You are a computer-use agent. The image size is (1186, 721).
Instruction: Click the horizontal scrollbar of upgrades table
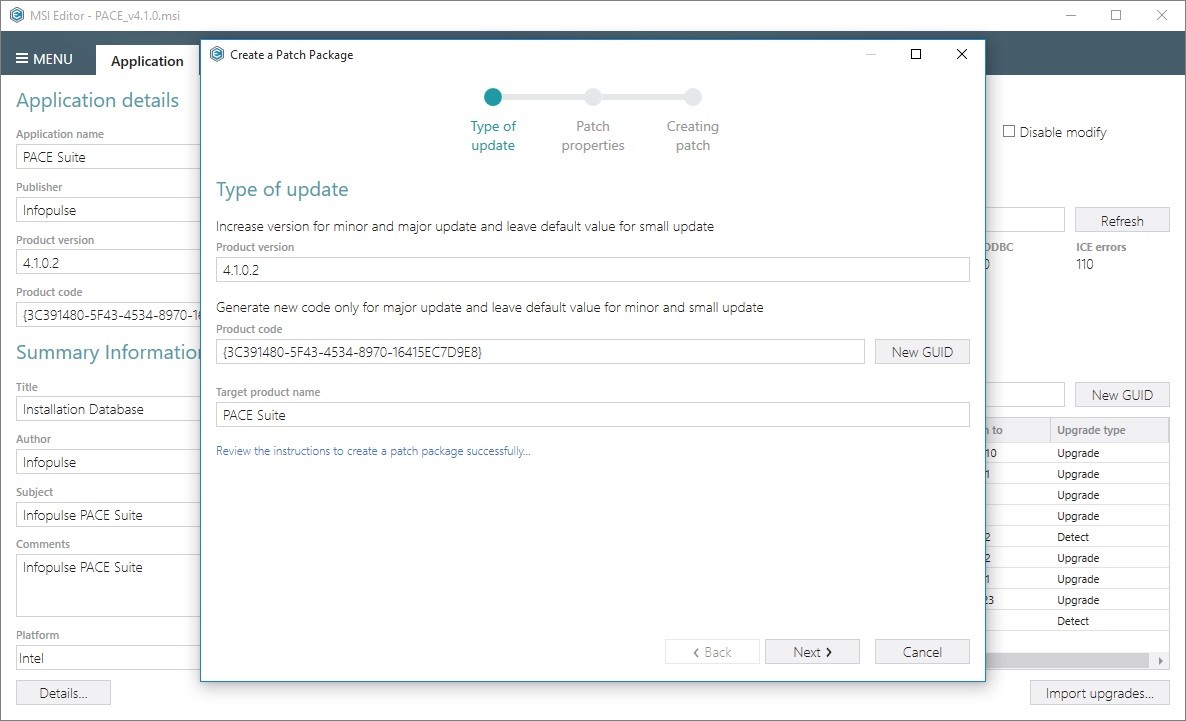pyautogui.click(x=1067, y=660)
